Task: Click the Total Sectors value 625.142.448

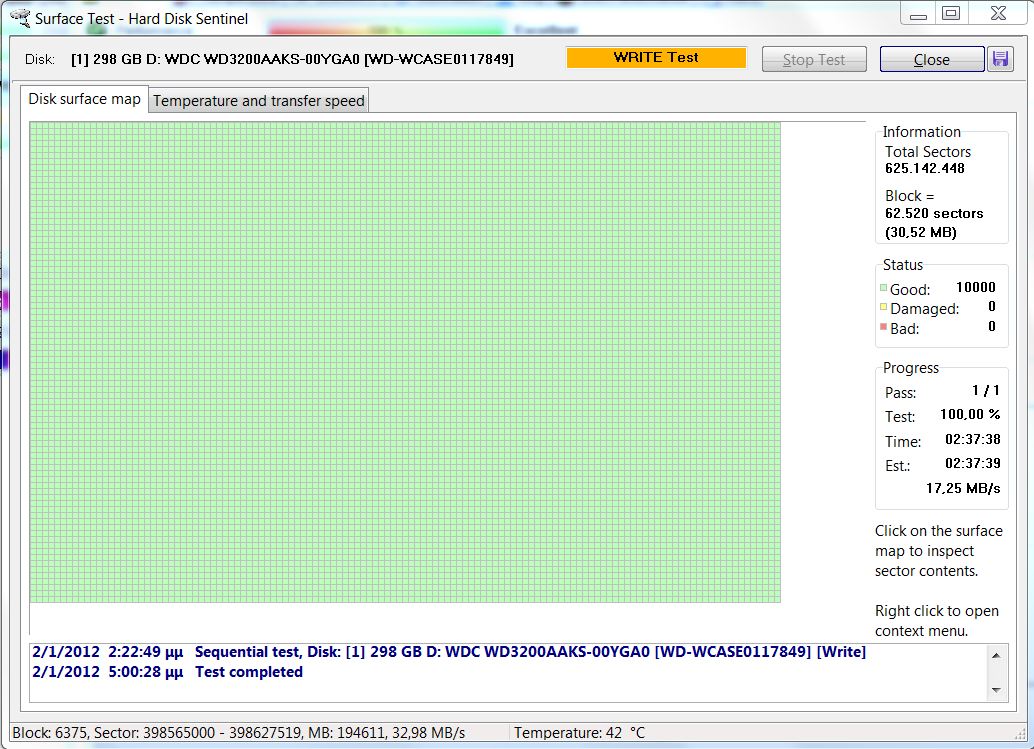Action: 925,168
